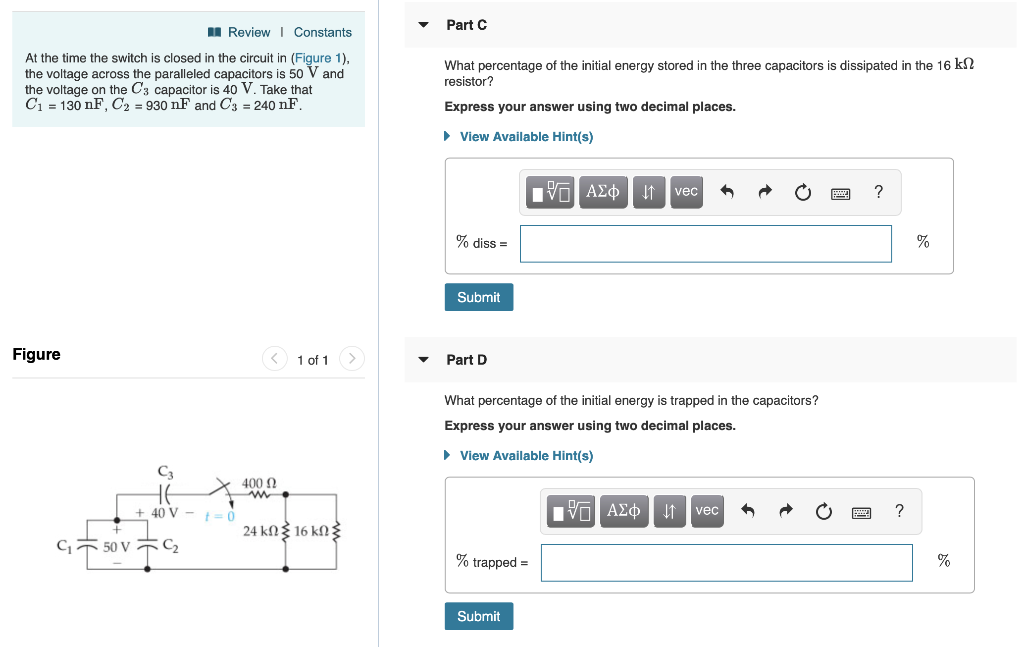This screenshot has width=1024, height=647.
Task: Open the on-screen keyboard icon in Part D
Action: click(x=861, y=511)
